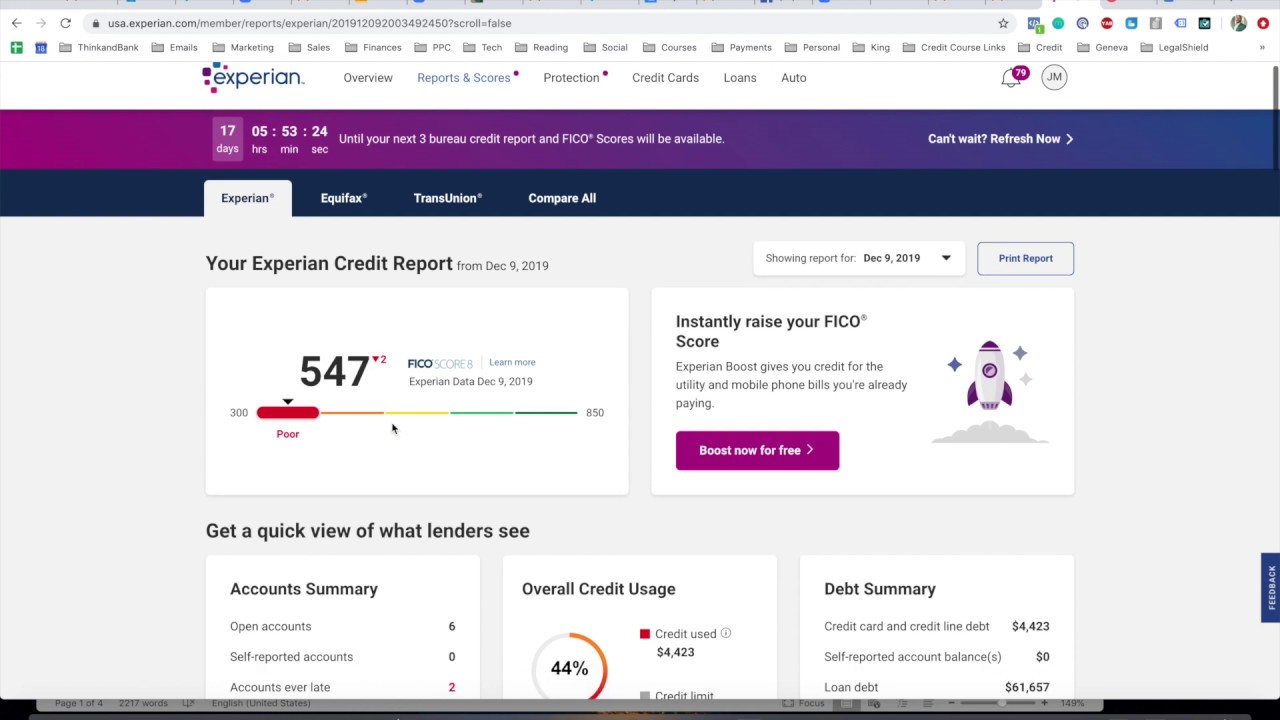Click Can't wait? Refresh Now
1280x720 pixels.
(1001, 139)
